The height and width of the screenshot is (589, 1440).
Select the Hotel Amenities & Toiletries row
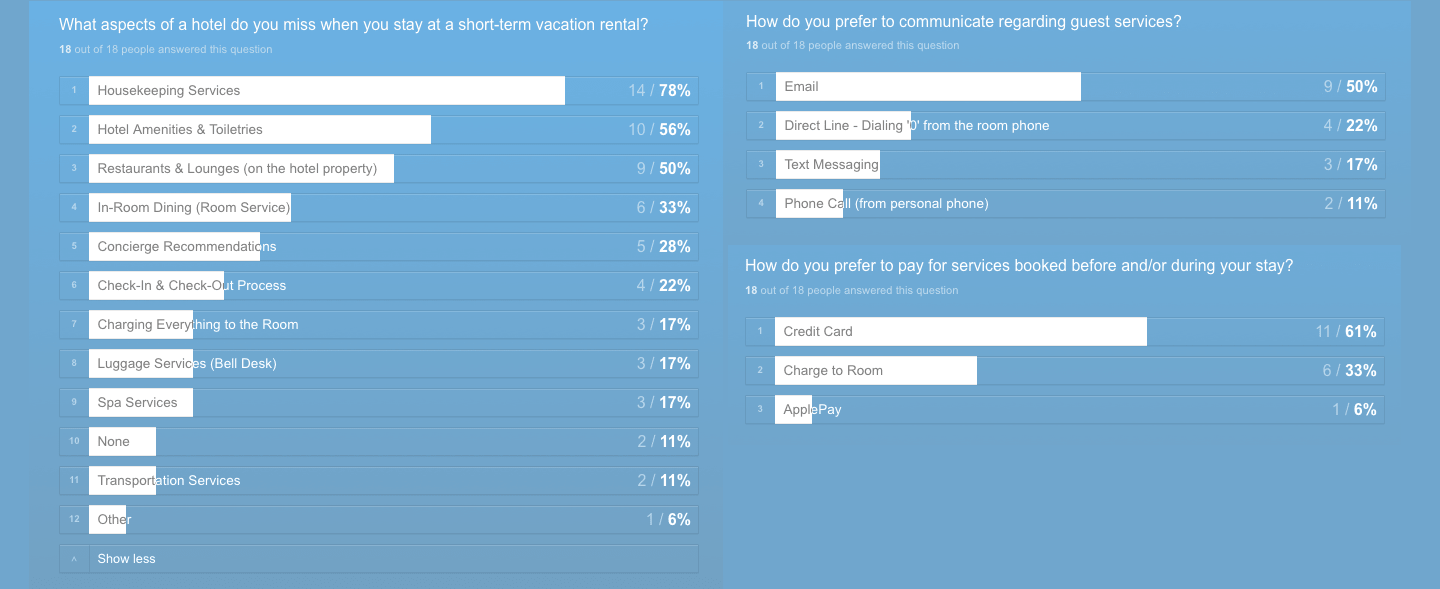tap(379, 129)
